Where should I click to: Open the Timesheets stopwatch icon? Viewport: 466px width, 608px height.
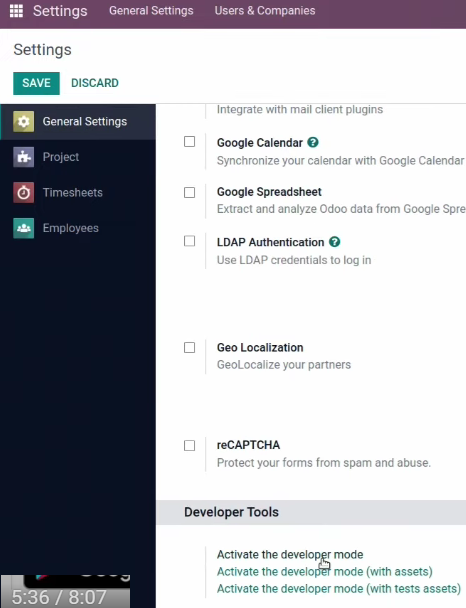[x=24, y=193]
